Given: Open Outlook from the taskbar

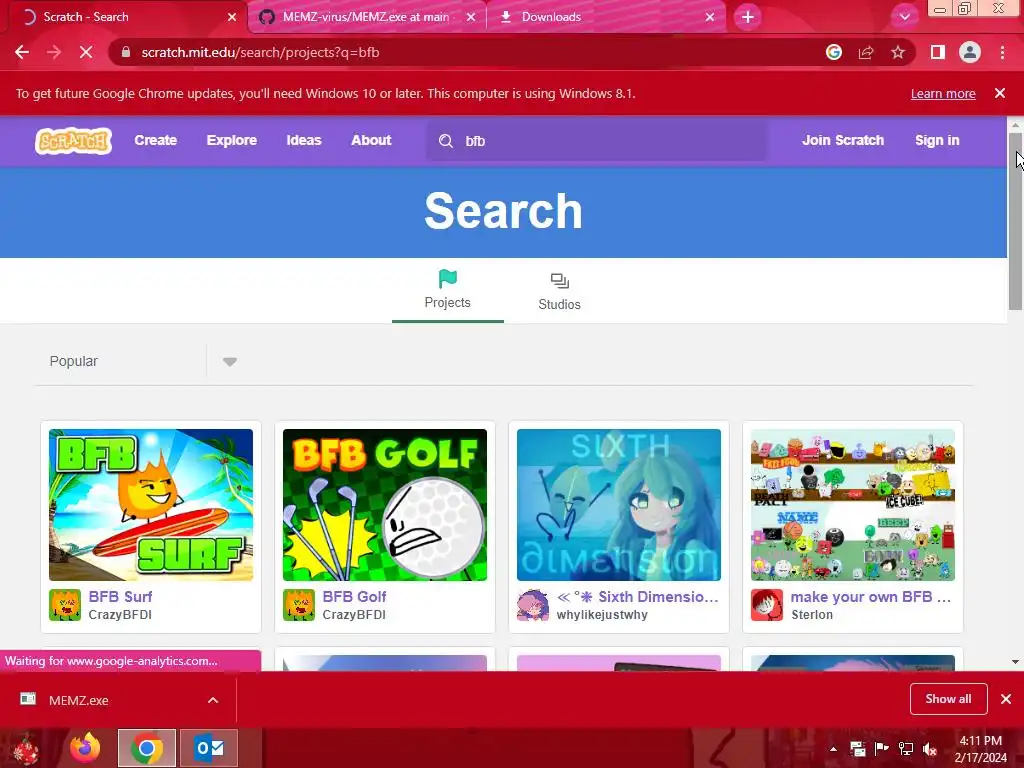Looking at the screenshot, I should (x=209, y=748).
